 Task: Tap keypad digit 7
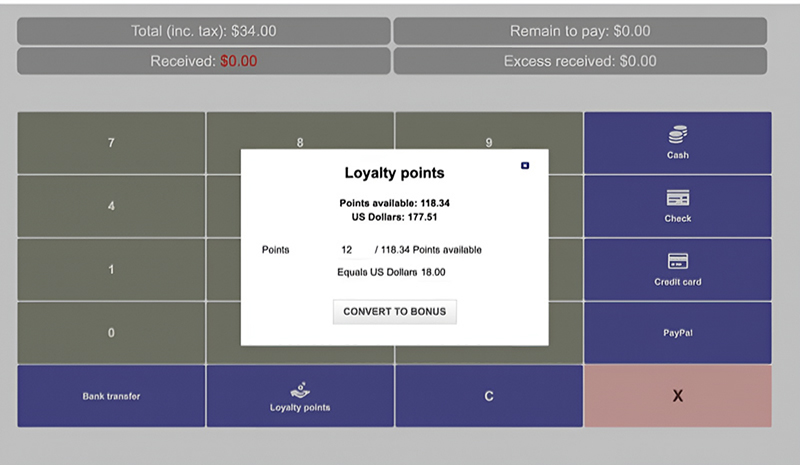click(111, 143)
